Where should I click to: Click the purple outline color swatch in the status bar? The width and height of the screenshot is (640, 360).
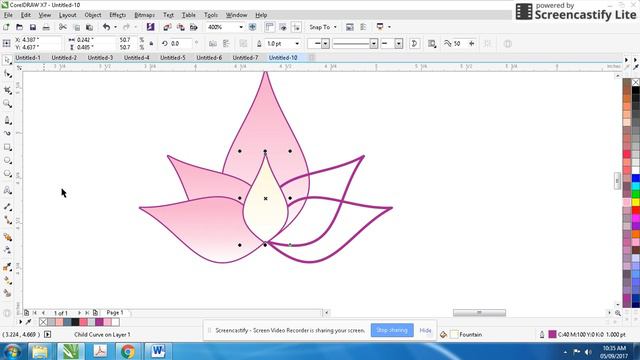point(552,334)
